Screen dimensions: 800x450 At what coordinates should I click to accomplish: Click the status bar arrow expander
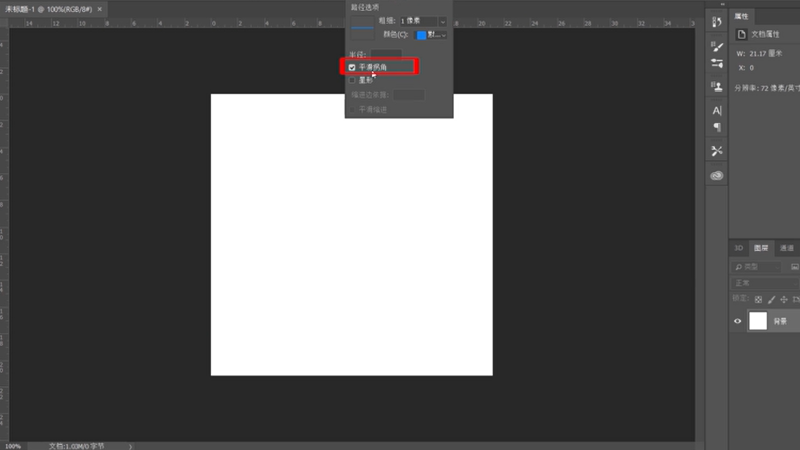coord(131,446)
